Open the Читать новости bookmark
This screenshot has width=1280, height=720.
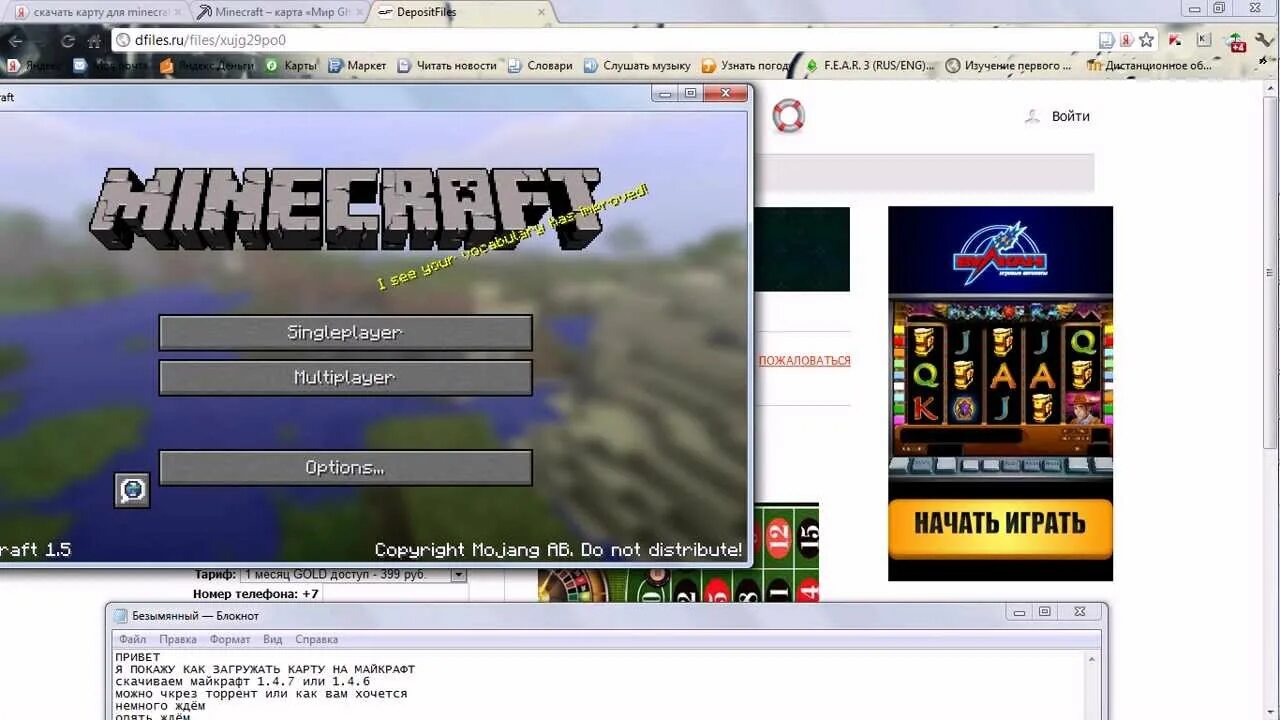(447, 65)
